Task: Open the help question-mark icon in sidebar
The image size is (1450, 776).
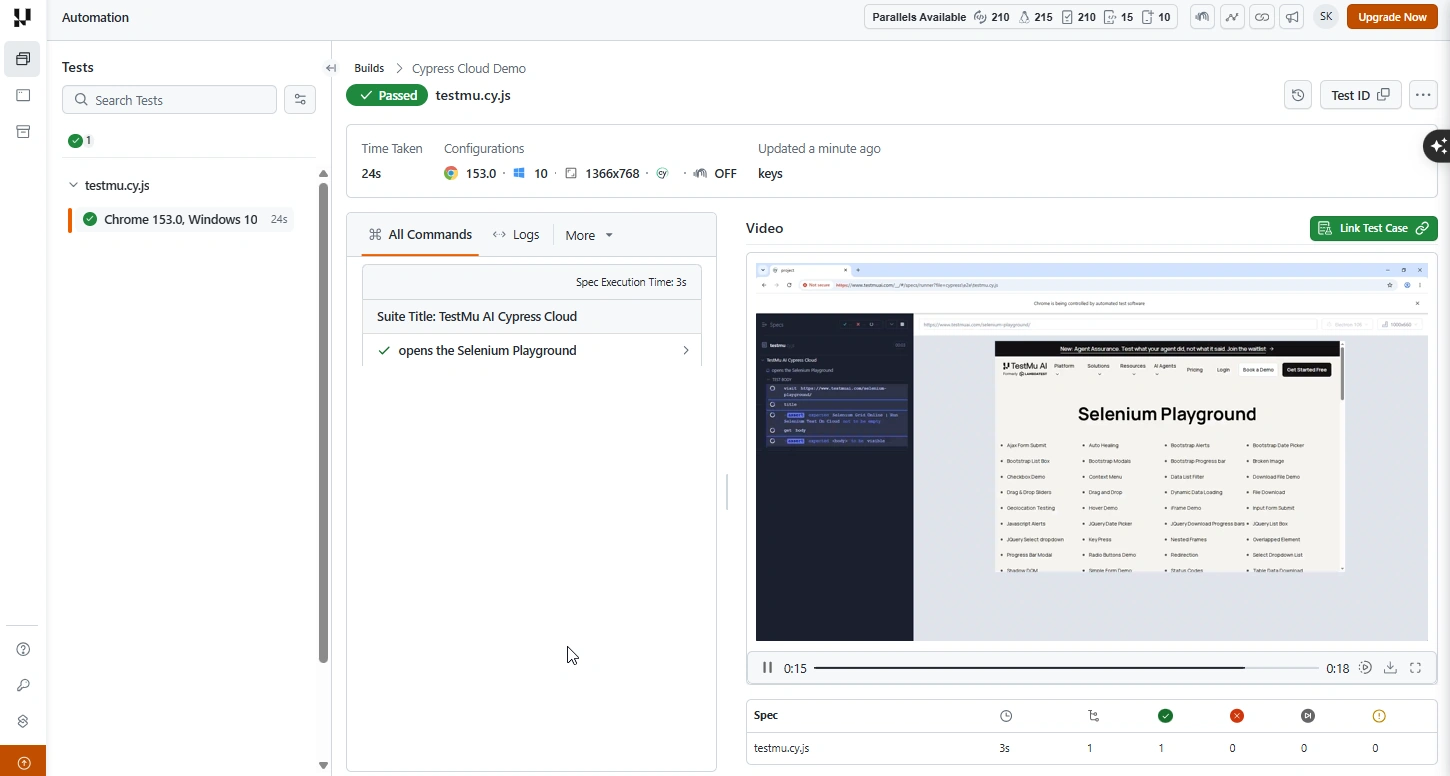Action: [23, 649]
